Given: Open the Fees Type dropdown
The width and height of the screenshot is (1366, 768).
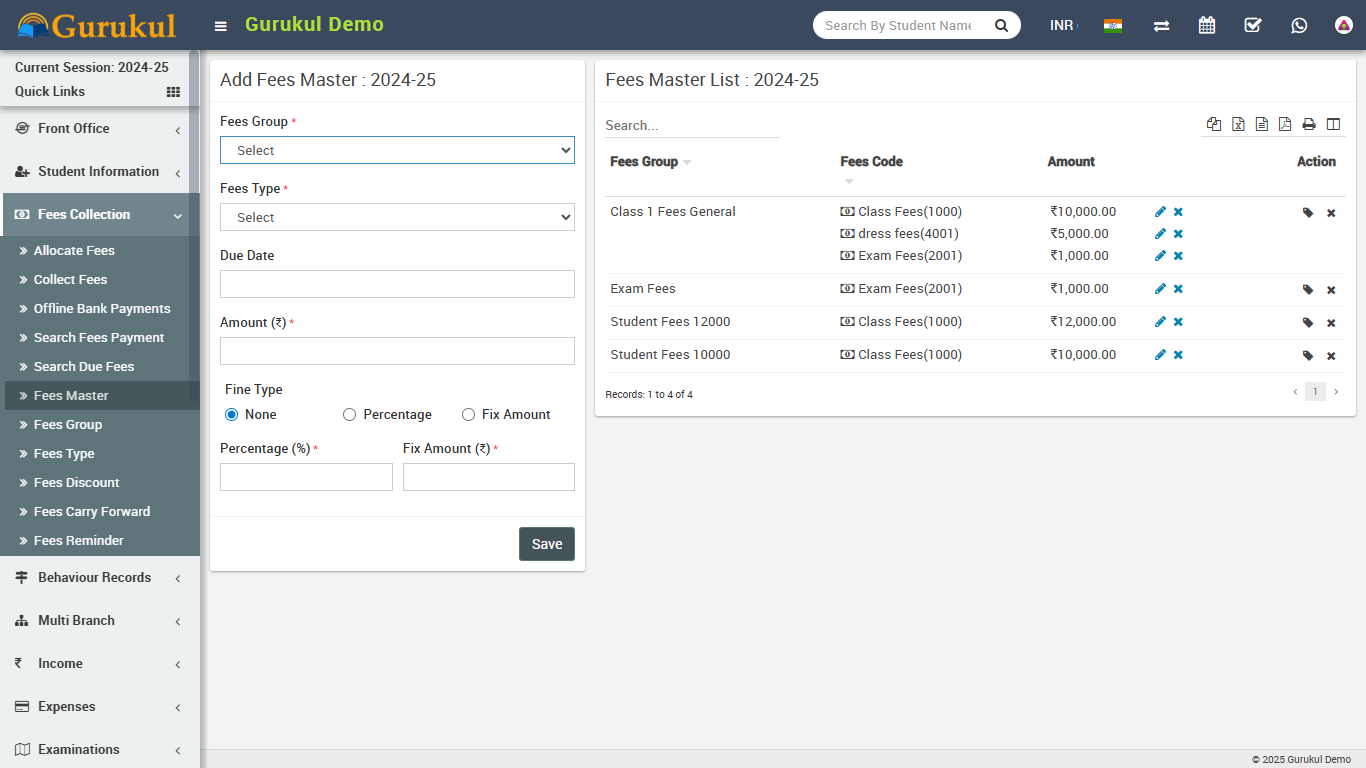Looking at the screenshot, I should coord(397,217).
